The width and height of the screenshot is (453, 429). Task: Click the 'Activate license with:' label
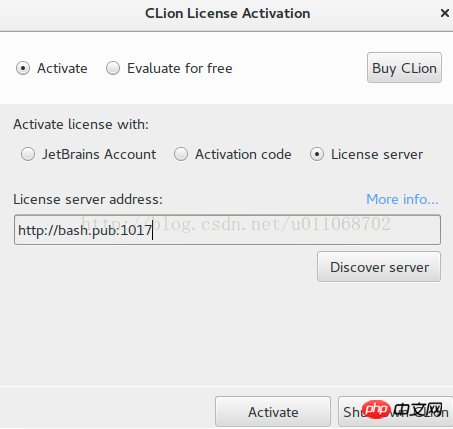(81, 124)
